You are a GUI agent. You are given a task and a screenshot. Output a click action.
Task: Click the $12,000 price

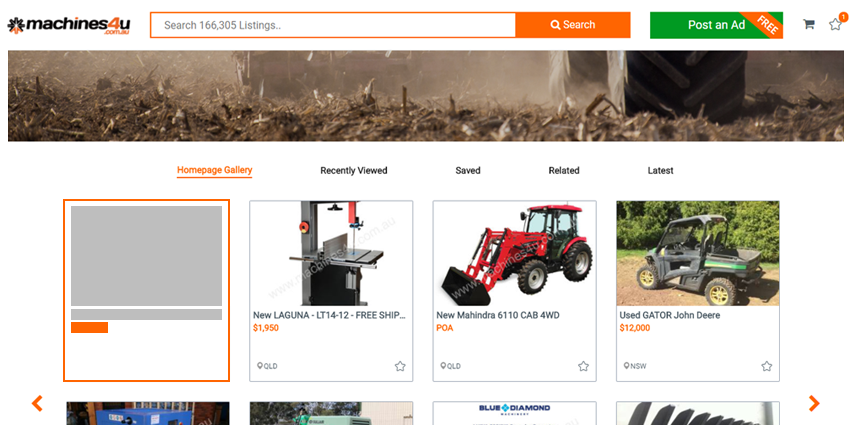[635, 328]
